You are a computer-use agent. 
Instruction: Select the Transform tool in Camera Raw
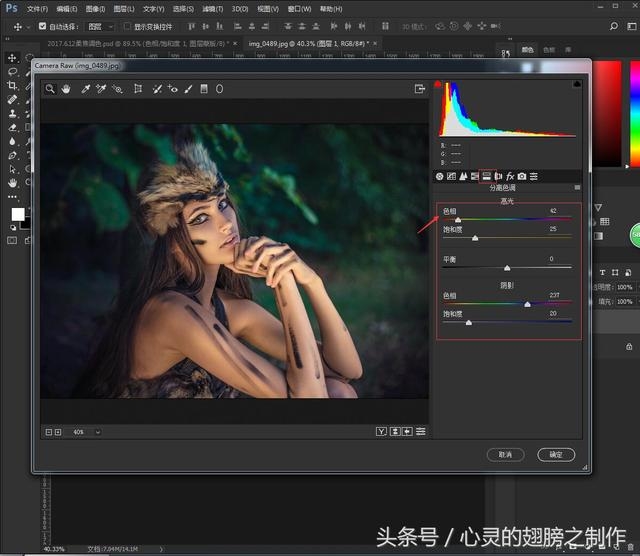[138, 89]
